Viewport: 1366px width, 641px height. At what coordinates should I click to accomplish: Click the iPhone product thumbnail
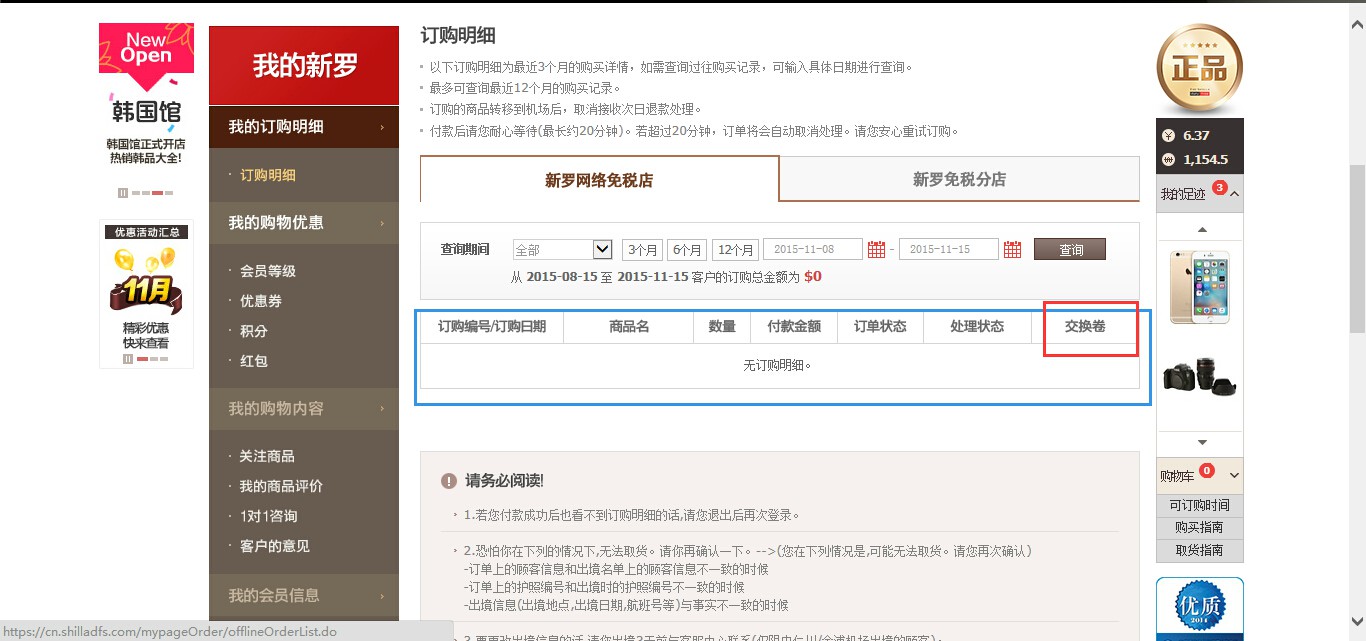click(x=1199, y=287)
